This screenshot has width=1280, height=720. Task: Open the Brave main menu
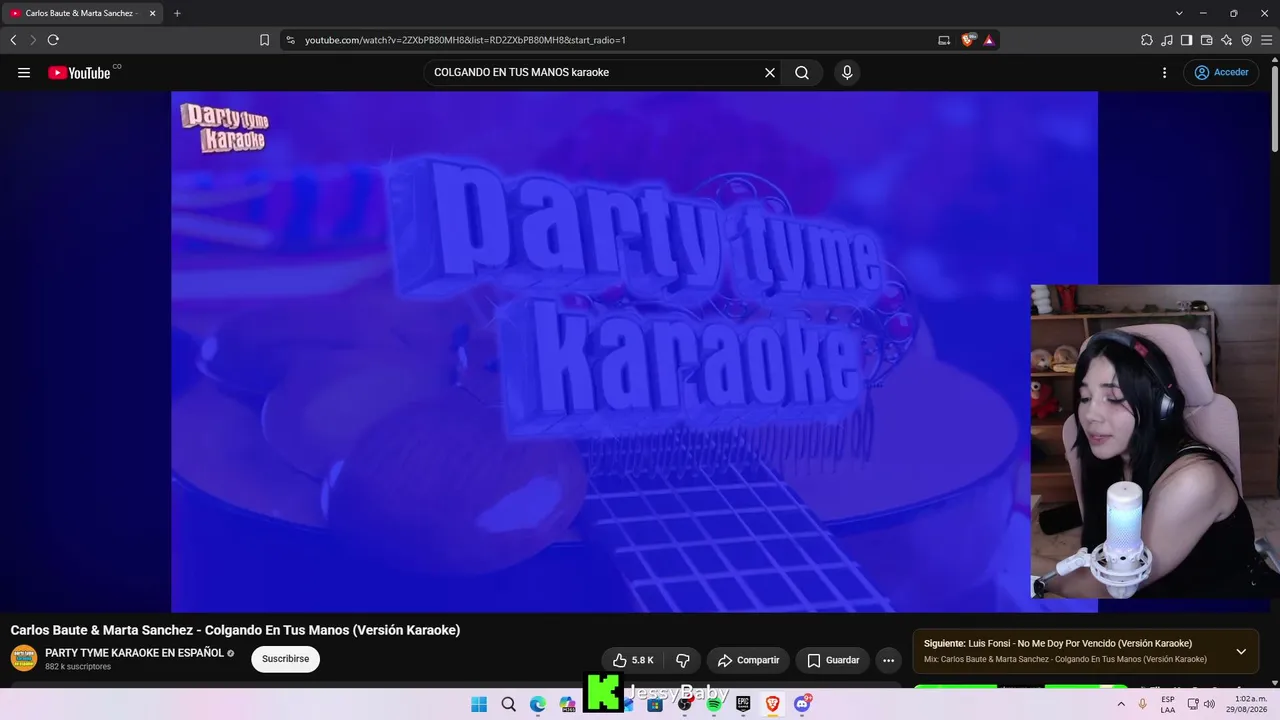(1266, 40)
